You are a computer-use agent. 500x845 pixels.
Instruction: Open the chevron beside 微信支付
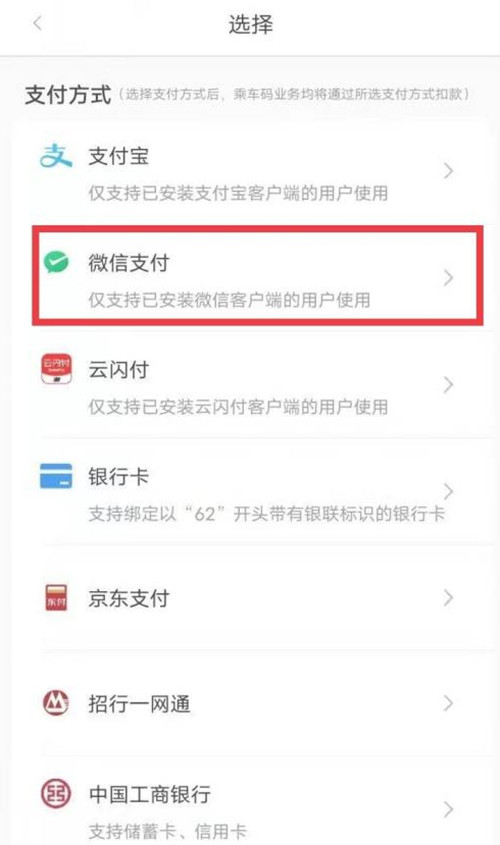tap(448, 278)
